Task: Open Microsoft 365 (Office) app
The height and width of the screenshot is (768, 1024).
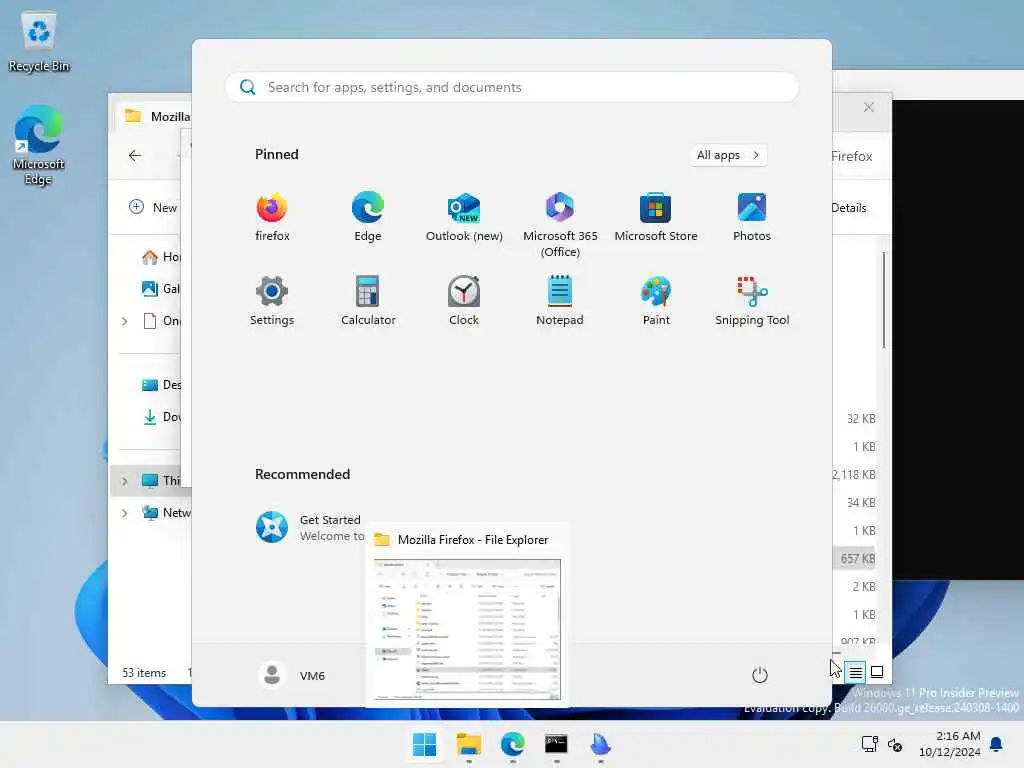Action: [x=560, y=225]
